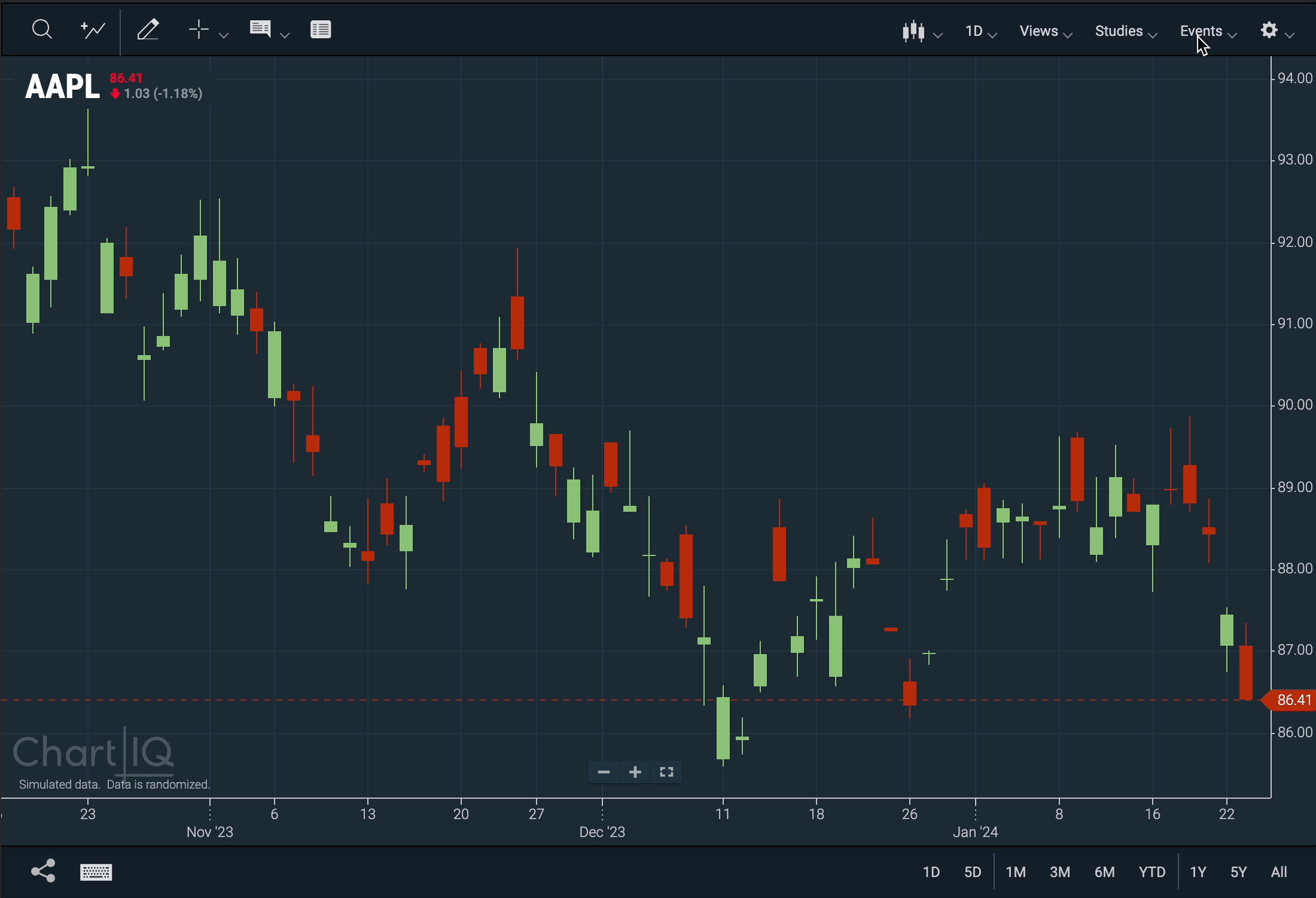Click the Nov '23 date axis label
The width and height of the screenshot is (1316, 898).
[x=210, y=832]
